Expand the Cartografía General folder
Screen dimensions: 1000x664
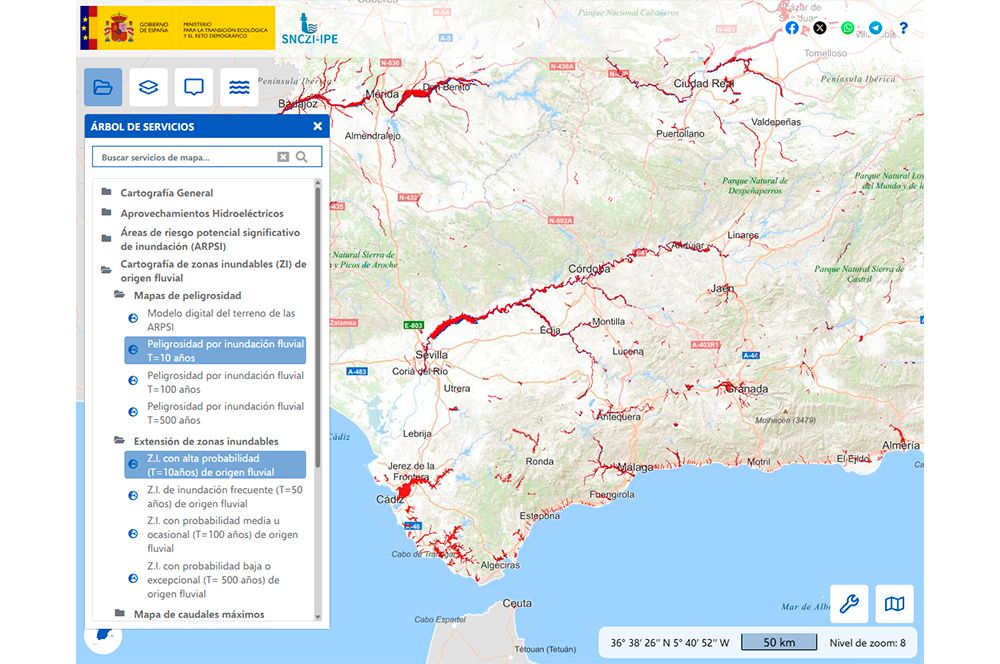(x=105, y=192)
